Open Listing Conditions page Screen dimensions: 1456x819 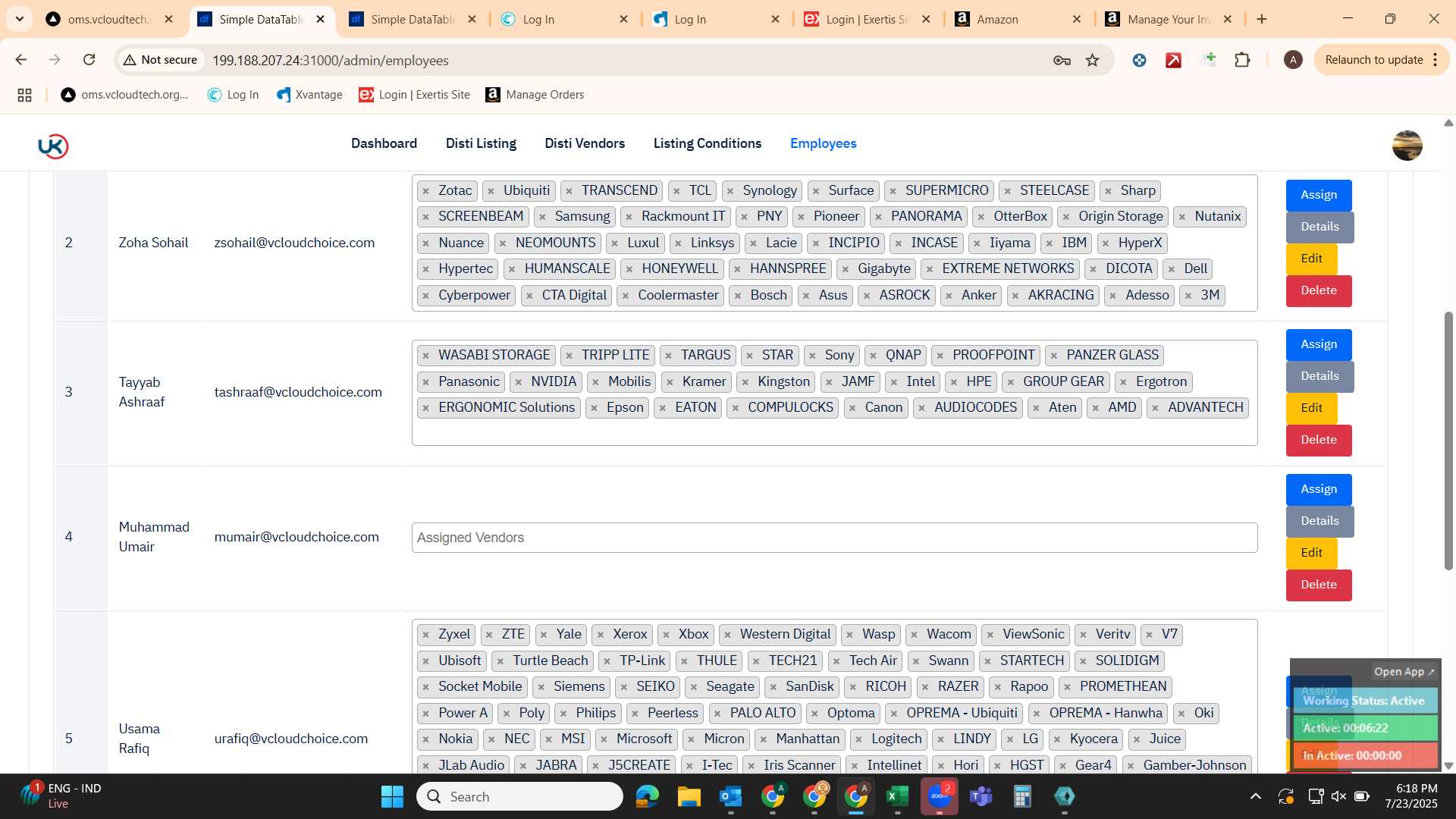pyautogui.click(x=708, y=143)
